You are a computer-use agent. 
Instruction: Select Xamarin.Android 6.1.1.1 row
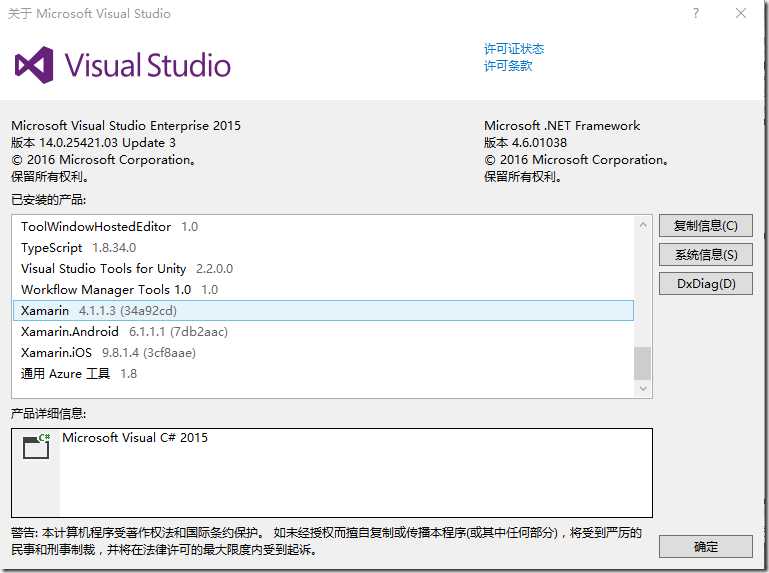pos(323,332)
